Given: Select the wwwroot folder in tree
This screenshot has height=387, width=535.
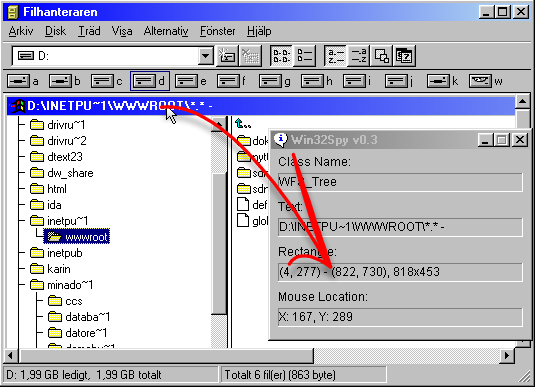Looking at the screenshot, I should pyautogui.click(x=77, y=237).
